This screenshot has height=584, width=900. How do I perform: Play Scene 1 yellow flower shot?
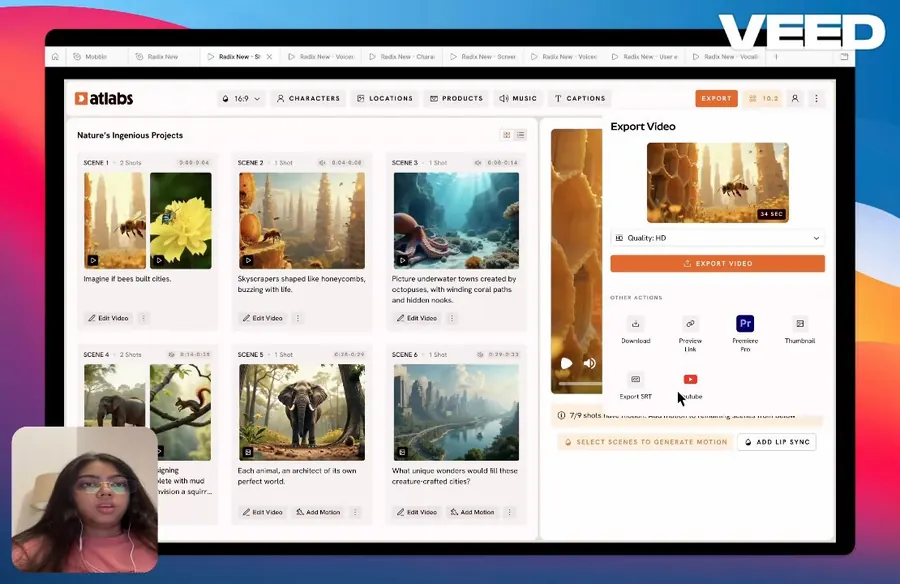tap(159, 261)
